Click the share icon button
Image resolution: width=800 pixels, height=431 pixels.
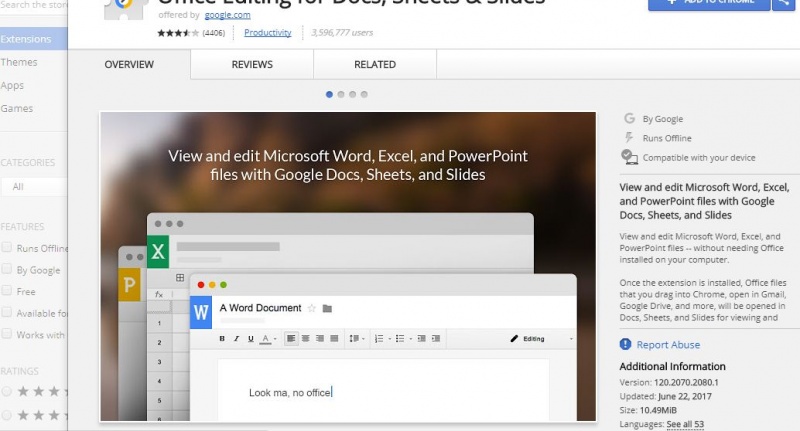[x=785, y=4]
